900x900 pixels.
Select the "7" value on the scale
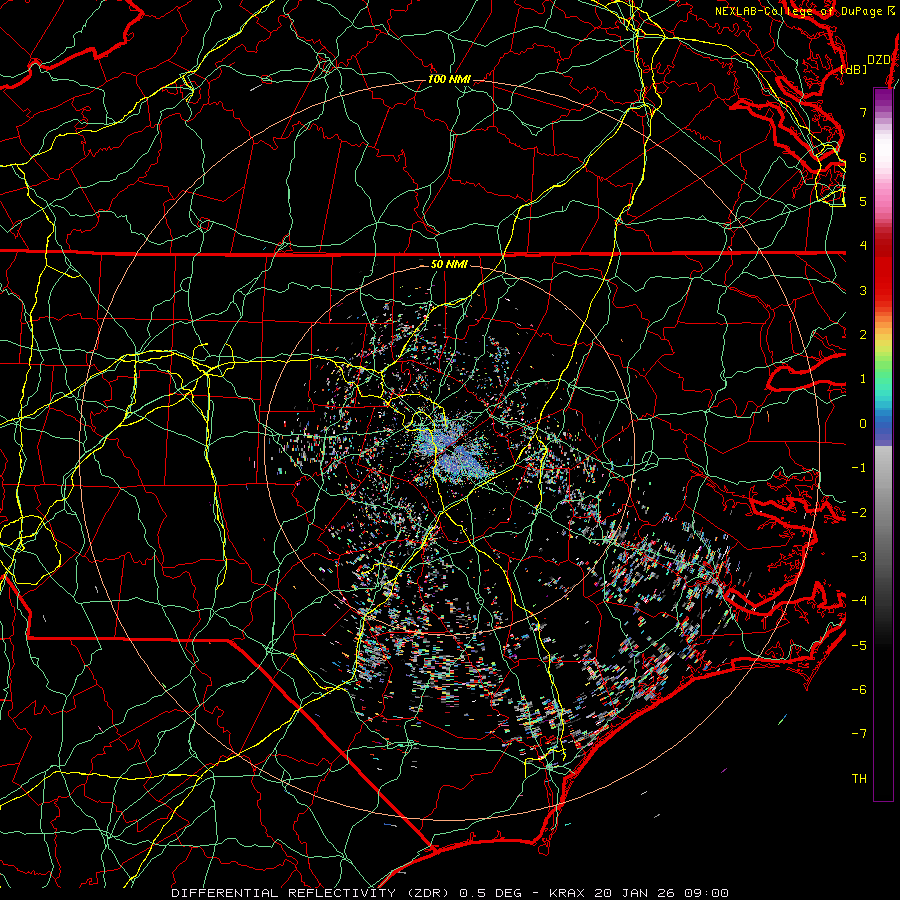pos(863,112)
